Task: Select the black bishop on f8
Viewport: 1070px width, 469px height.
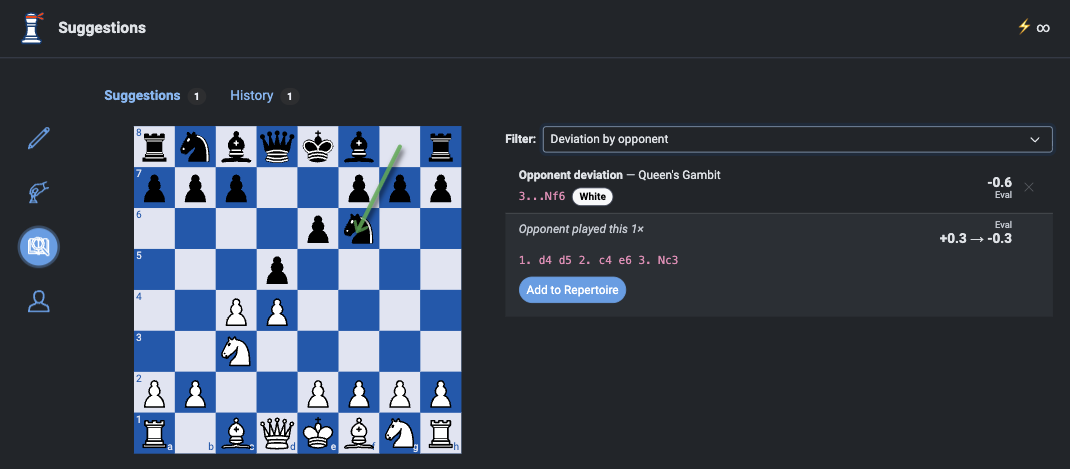Action: (358, 147)
